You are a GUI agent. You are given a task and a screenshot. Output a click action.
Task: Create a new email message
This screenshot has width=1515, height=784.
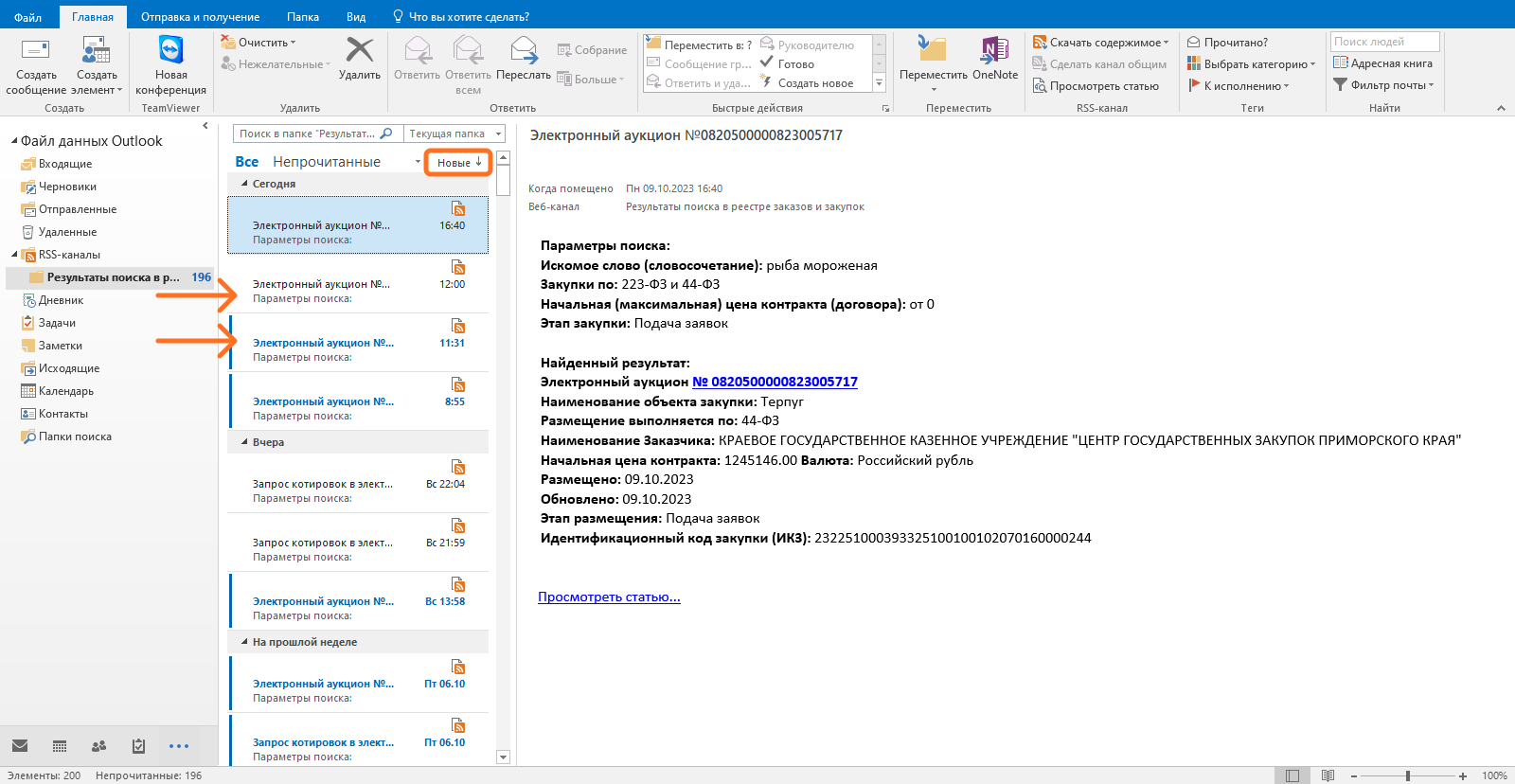coord(36,65)
